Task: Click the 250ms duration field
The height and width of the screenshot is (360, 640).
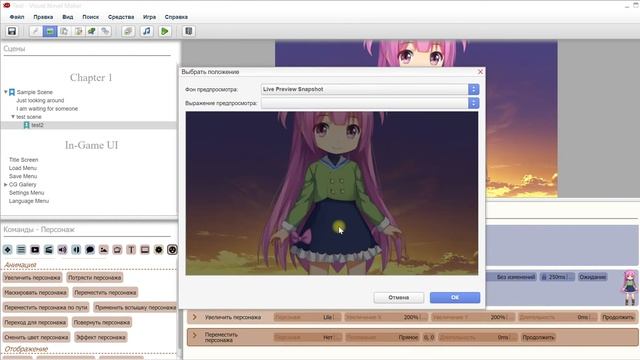Action: pos(557,277)
